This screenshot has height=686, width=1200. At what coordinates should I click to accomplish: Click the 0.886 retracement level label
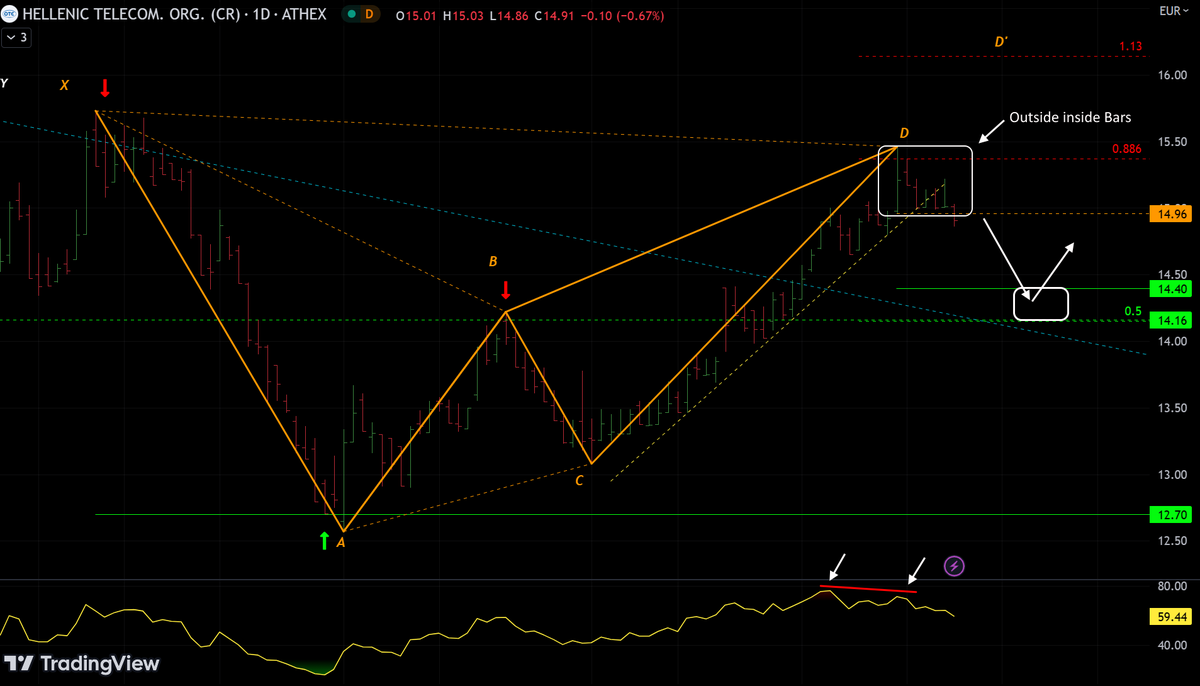pos(1126,150)
